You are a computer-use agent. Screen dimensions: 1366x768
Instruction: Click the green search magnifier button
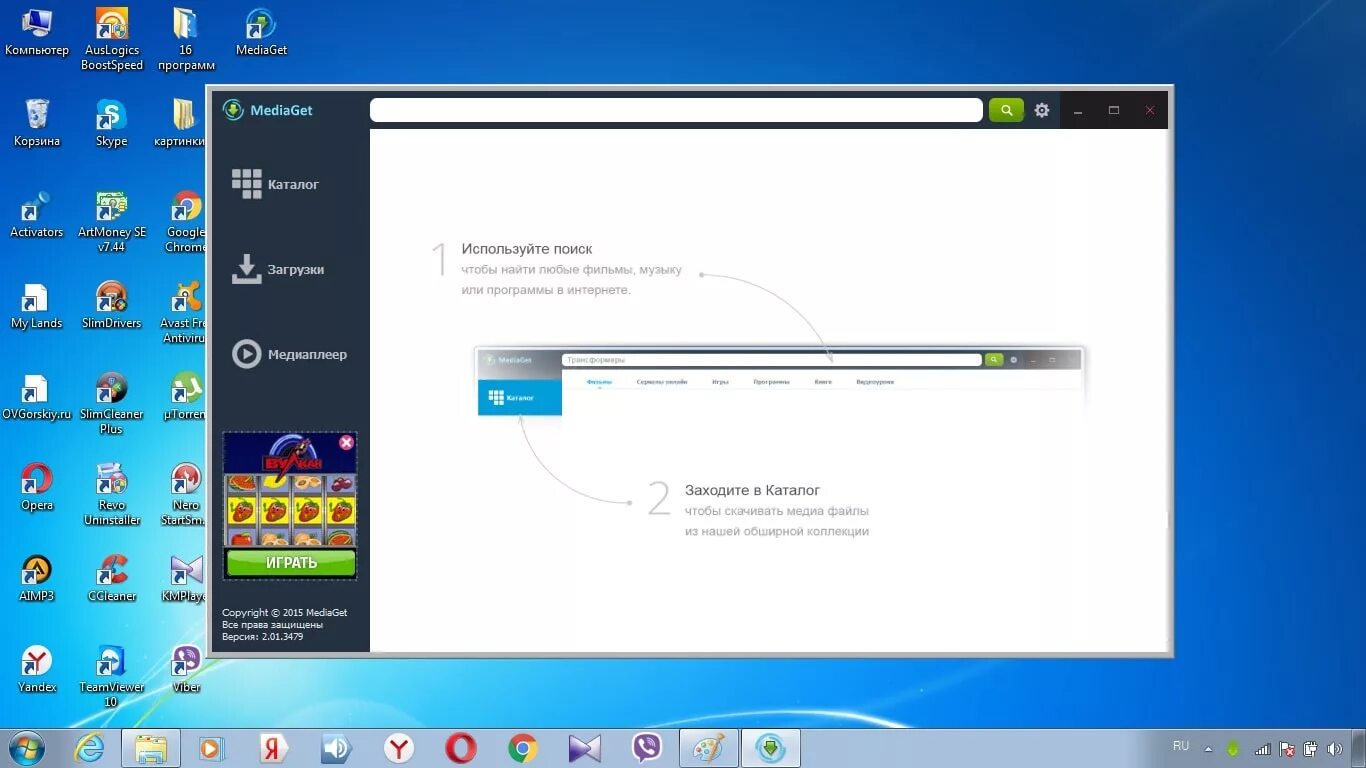(1007, 110)
